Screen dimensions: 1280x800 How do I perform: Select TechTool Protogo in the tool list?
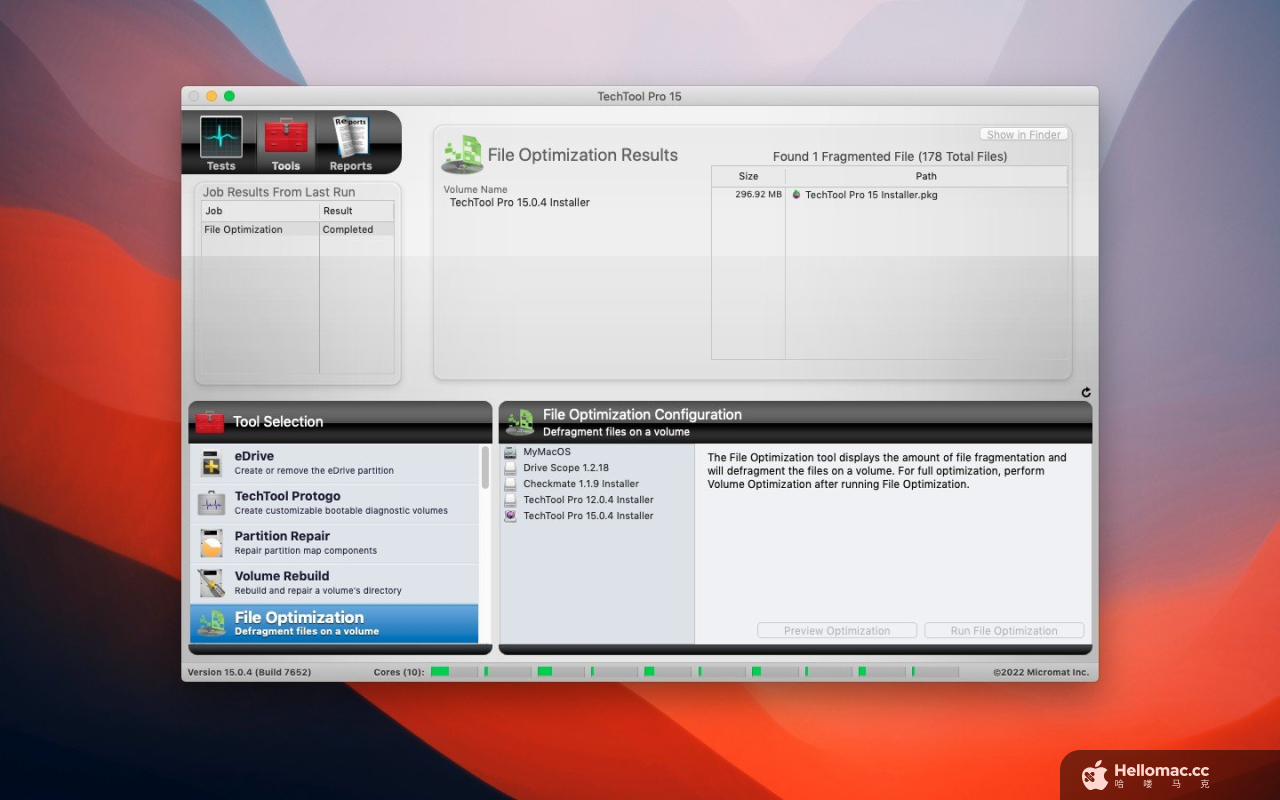334,503
